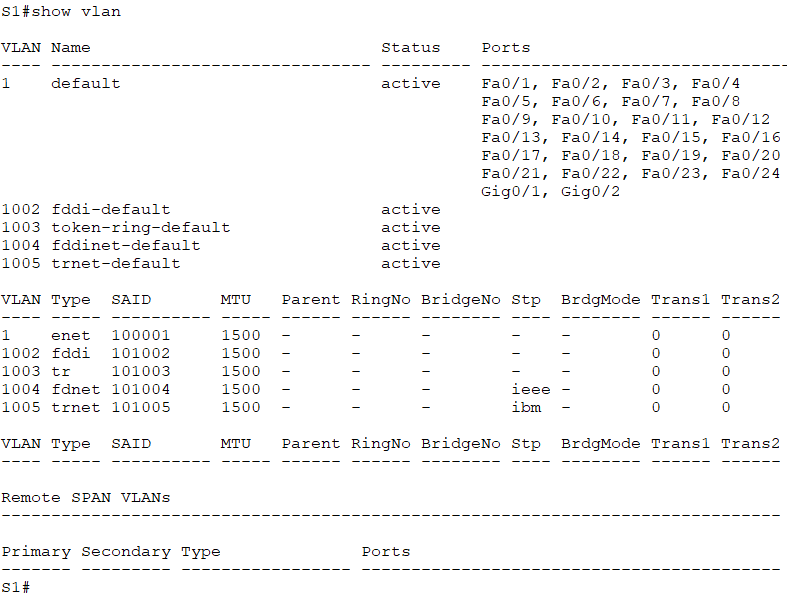787x596 pixels.
Task: Select the 'default' VLAN name
Action: pos(86,83)
